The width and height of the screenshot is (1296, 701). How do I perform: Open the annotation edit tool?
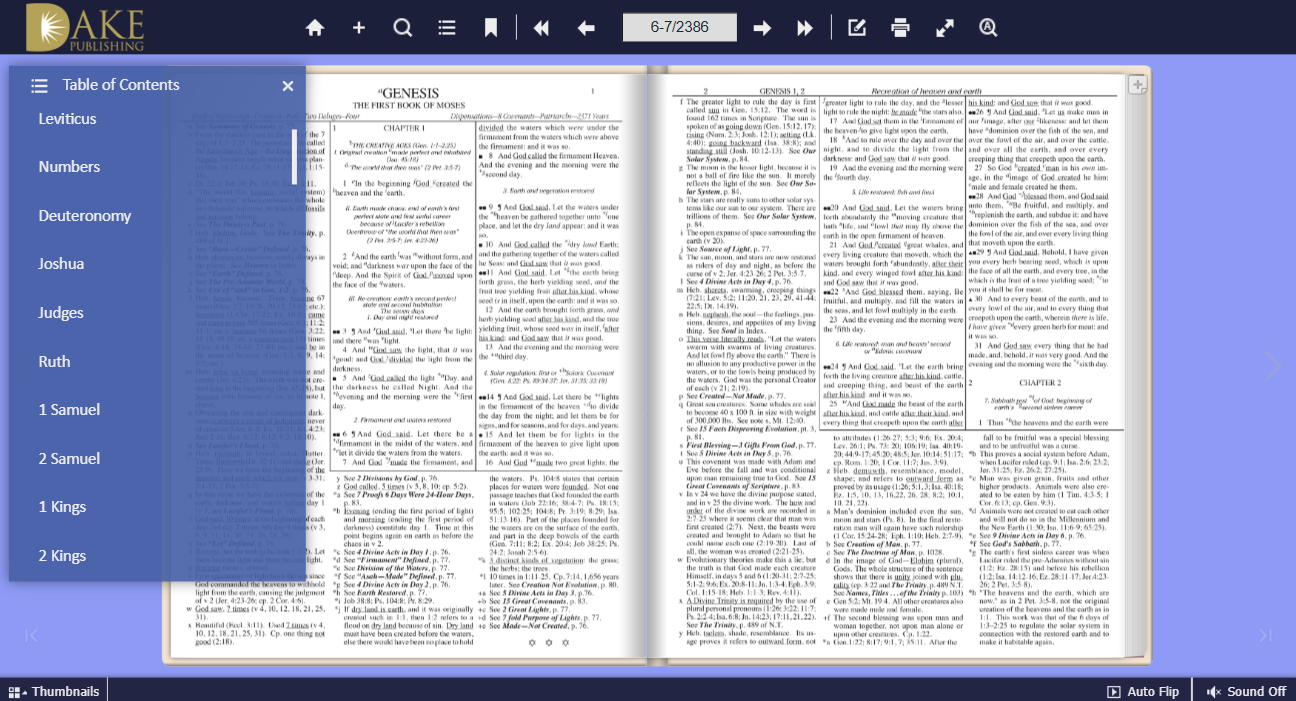(x=857, y=28)
